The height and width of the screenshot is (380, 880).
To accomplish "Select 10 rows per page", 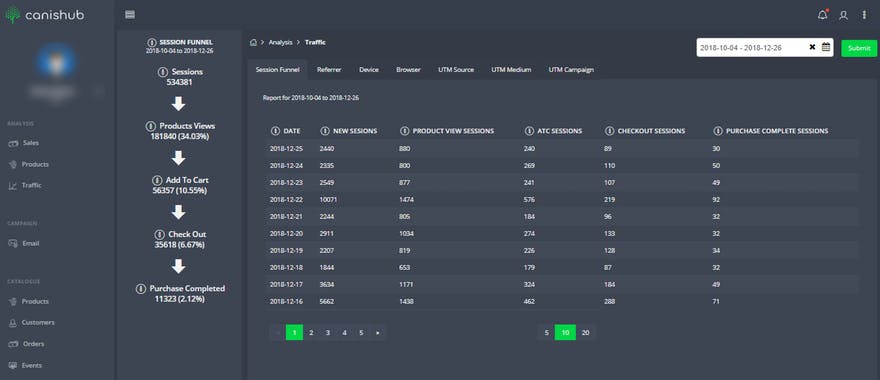I will point(565,333).
